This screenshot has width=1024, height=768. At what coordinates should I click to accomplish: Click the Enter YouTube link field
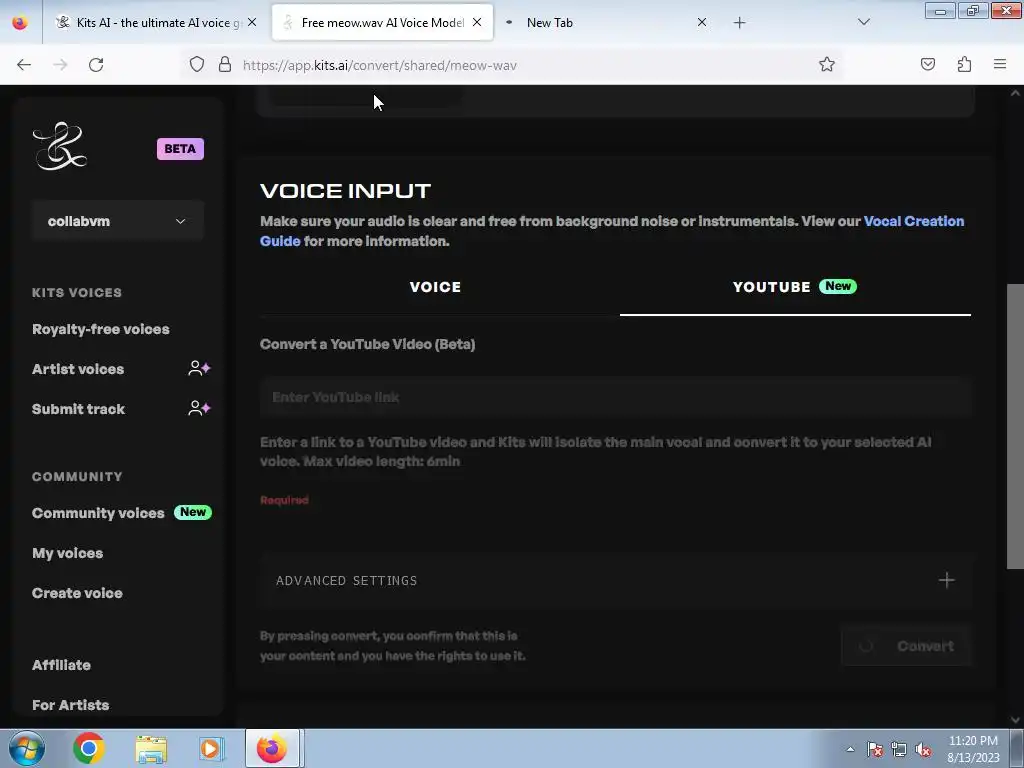616,397
